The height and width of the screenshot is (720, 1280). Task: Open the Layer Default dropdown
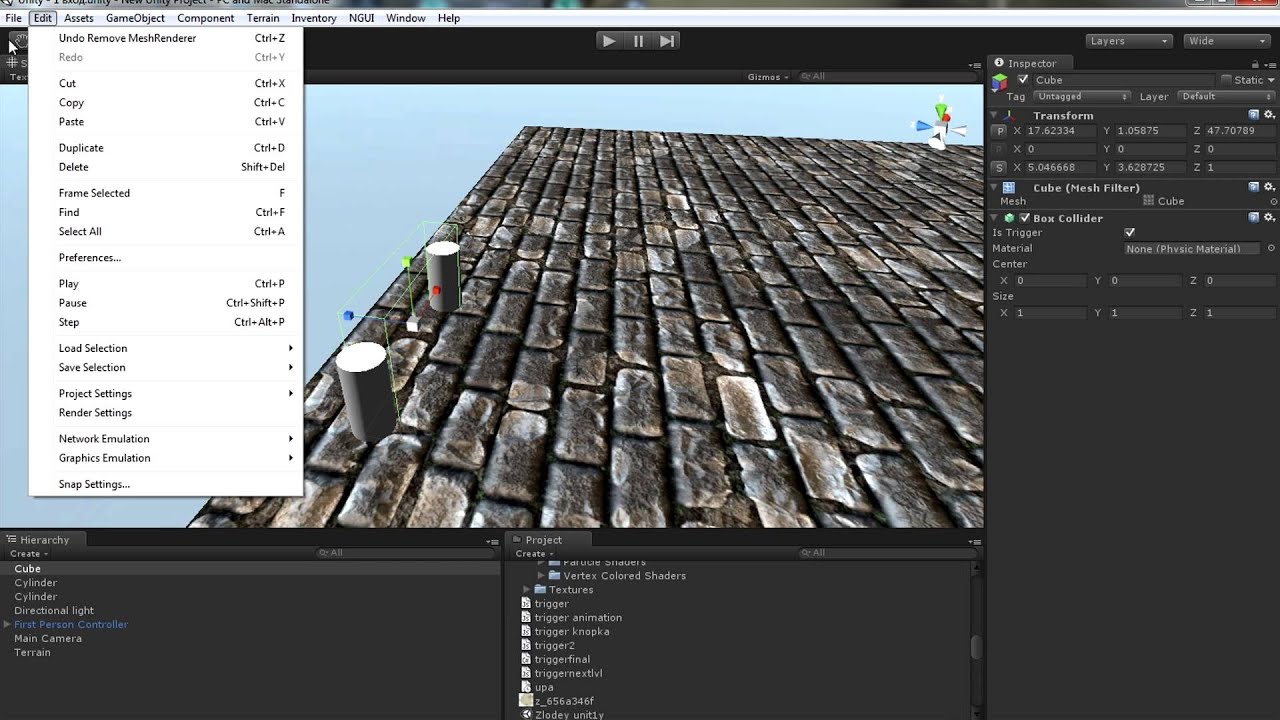[1226, 97]
